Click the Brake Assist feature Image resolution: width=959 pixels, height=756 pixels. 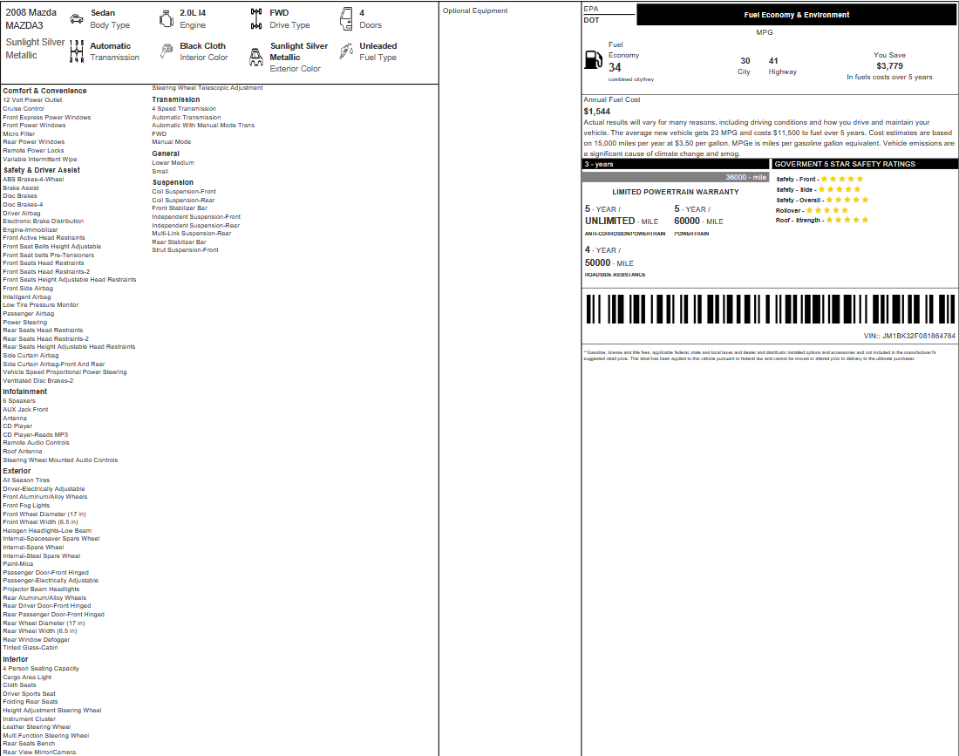point(21,188)
